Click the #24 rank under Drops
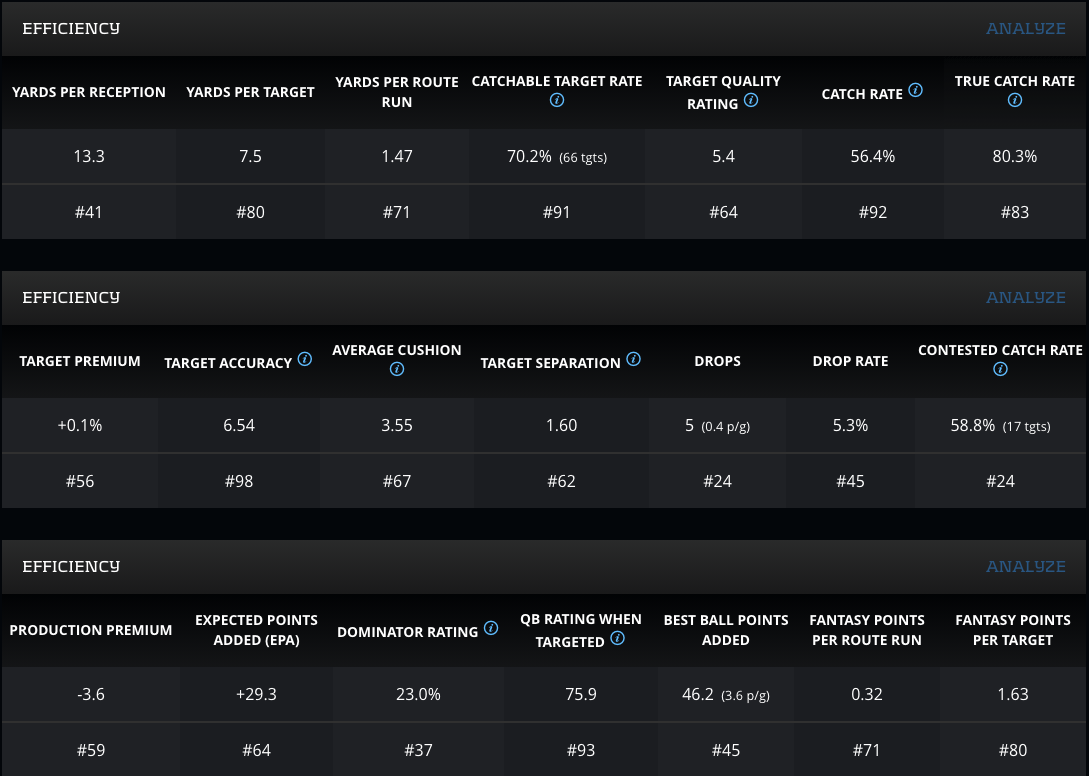Viewport: 1089px width, 776px height. [x=717, y=481]
